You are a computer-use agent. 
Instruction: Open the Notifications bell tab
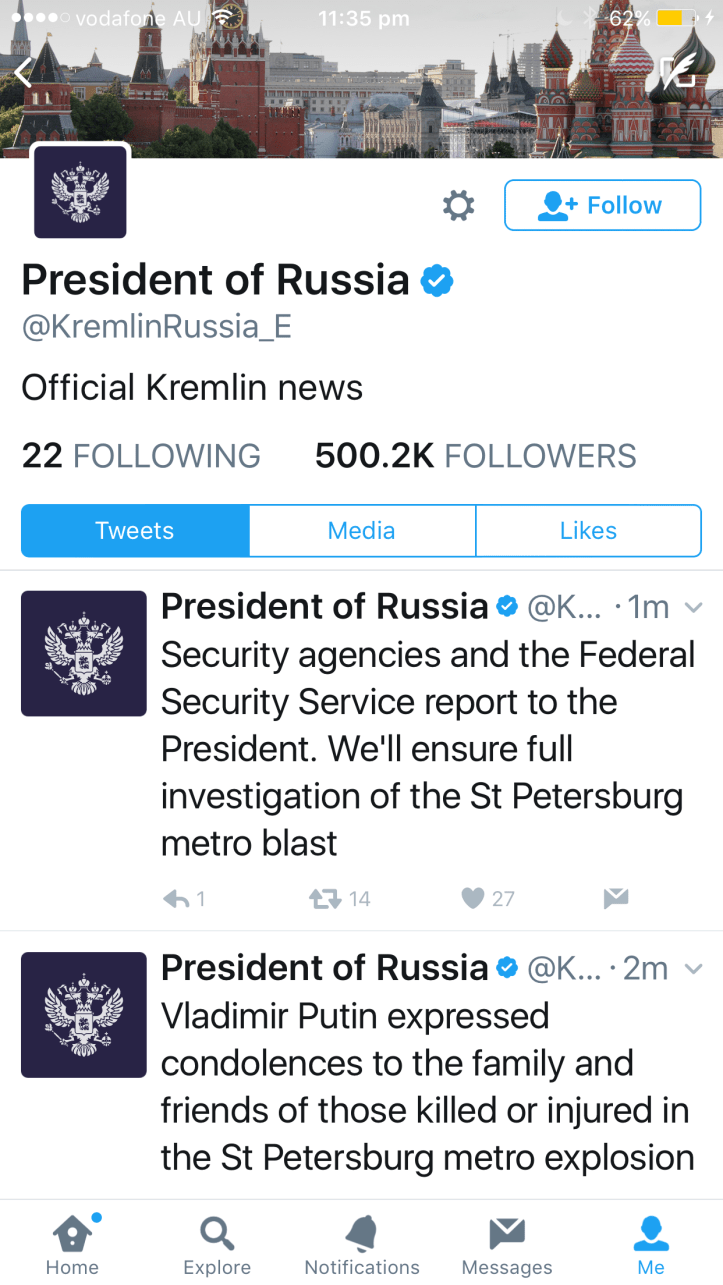pos(362,1245)
